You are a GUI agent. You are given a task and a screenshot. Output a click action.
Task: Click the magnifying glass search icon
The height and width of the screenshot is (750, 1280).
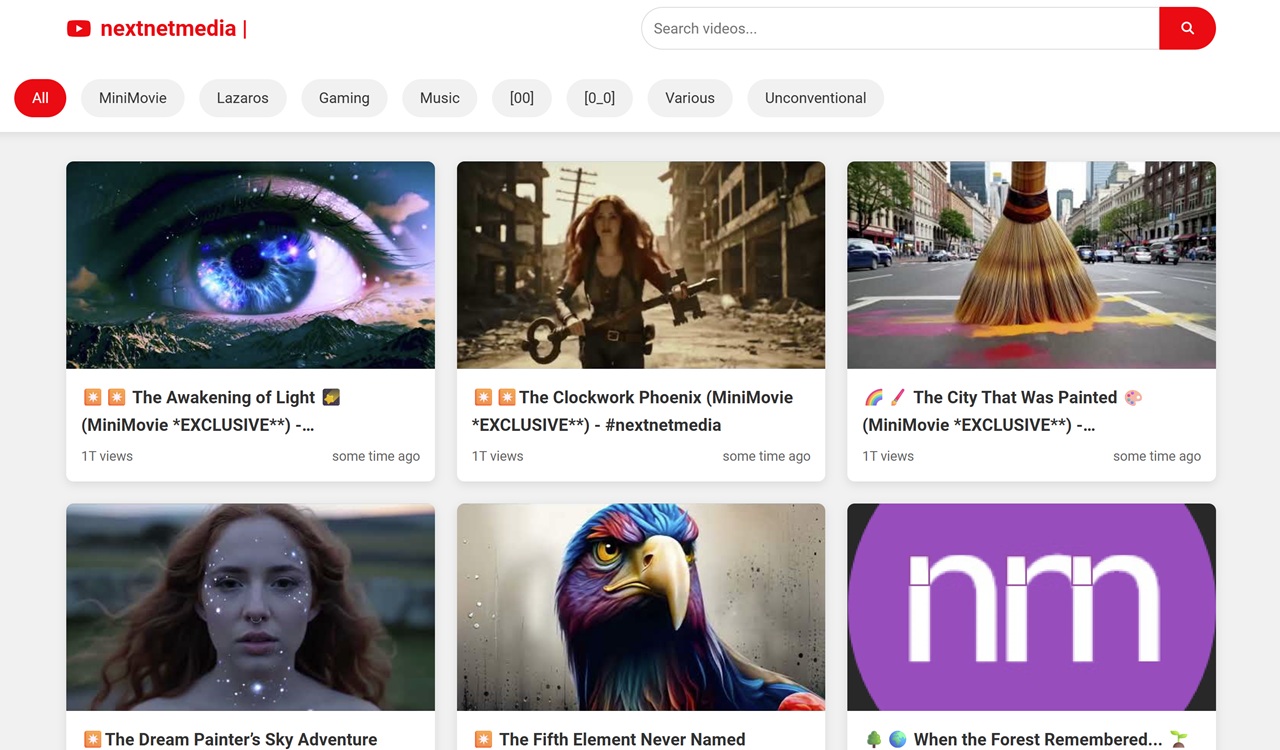(x=1187, y=28)
